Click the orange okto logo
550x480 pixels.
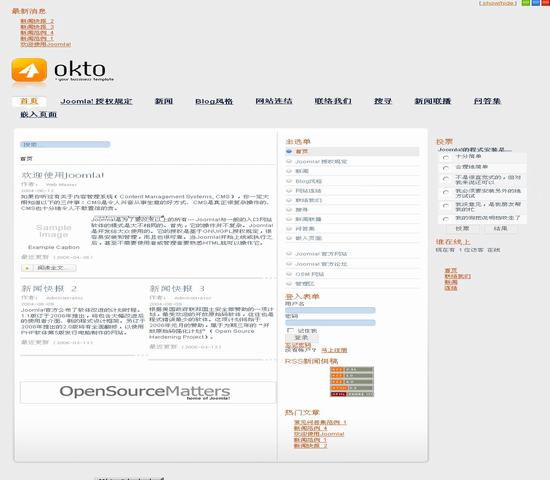click(29, 70)
